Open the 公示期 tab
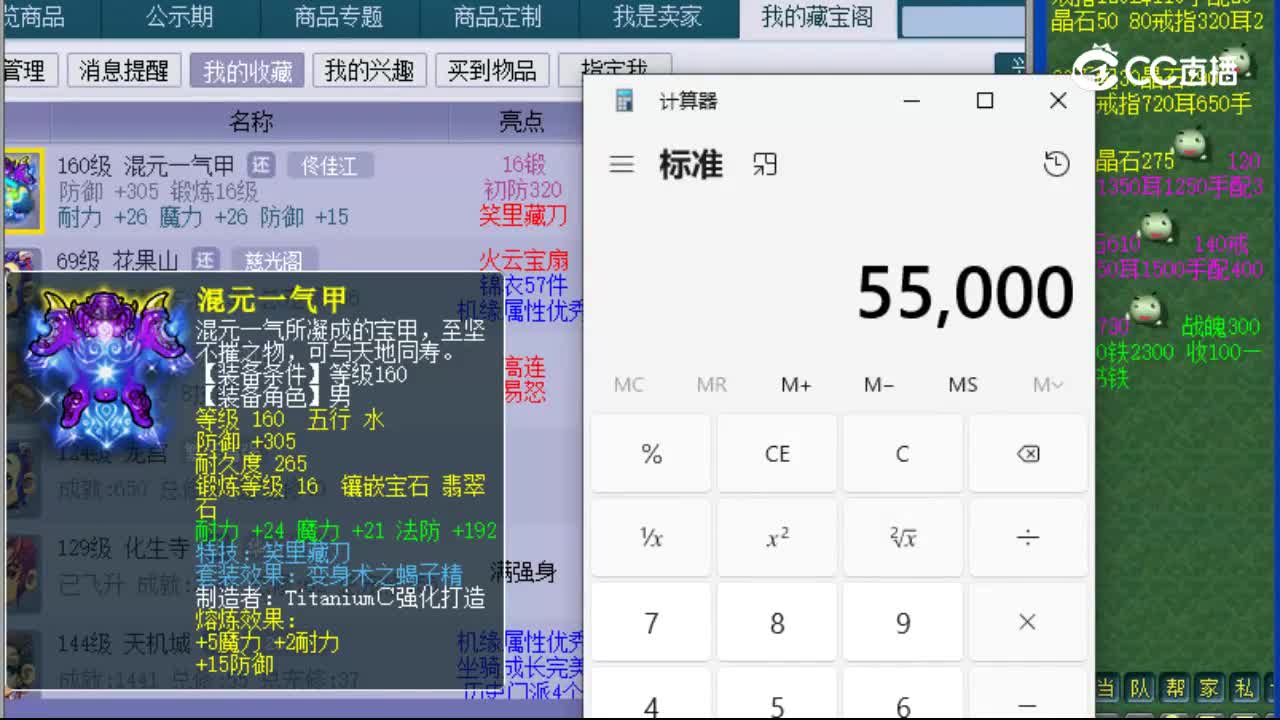The height and width of the screenshot is (720, 1280). click(179, 17)
